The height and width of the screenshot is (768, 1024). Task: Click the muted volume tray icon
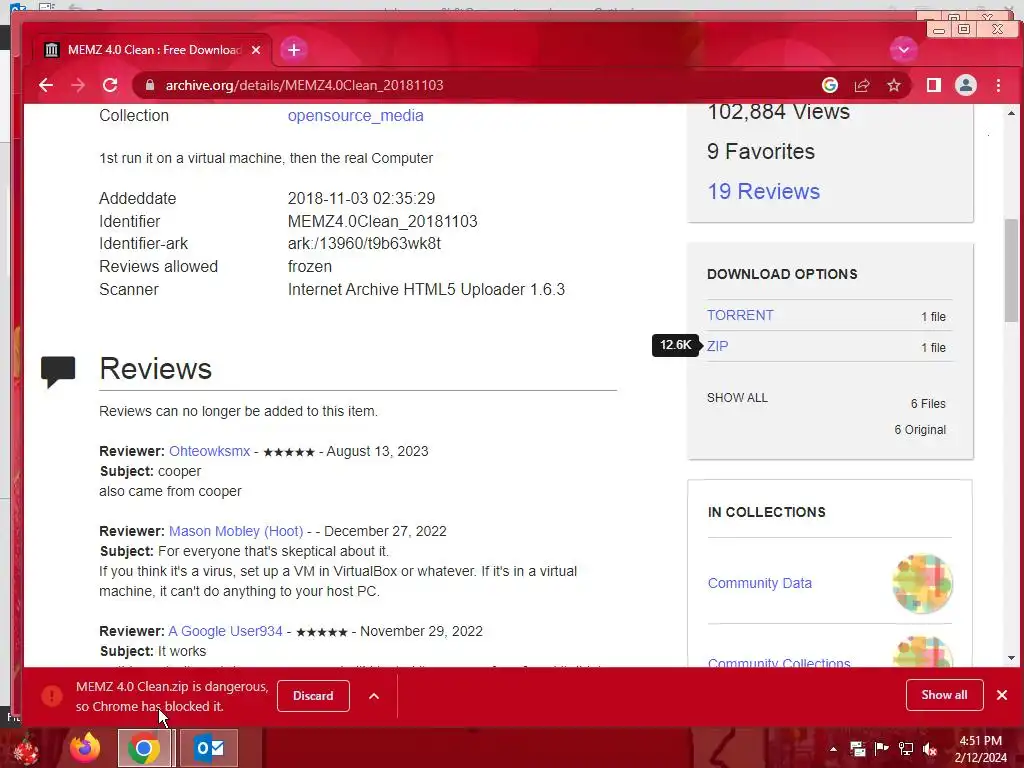point(930,749)
